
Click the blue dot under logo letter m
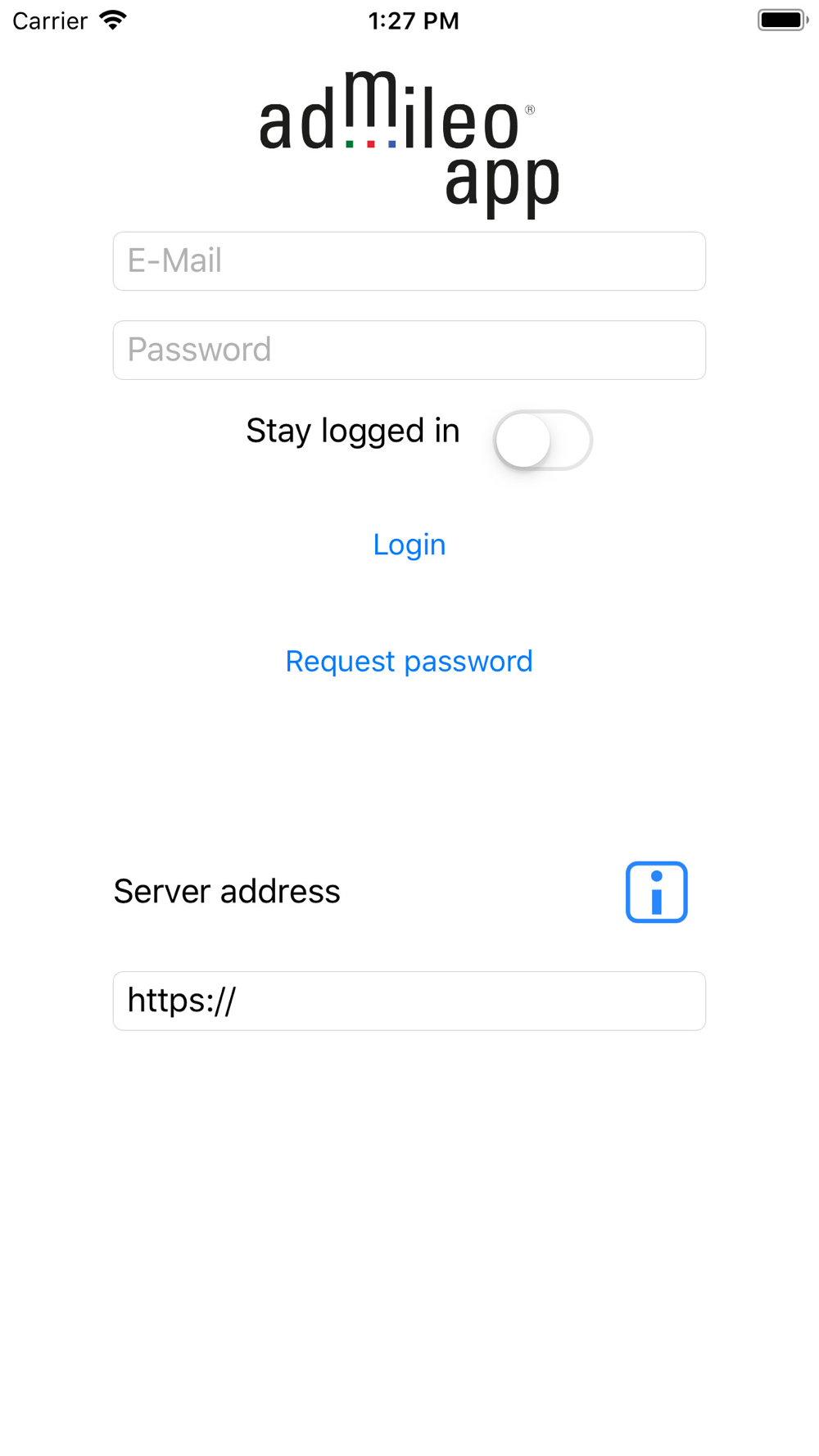coord(392,144)
